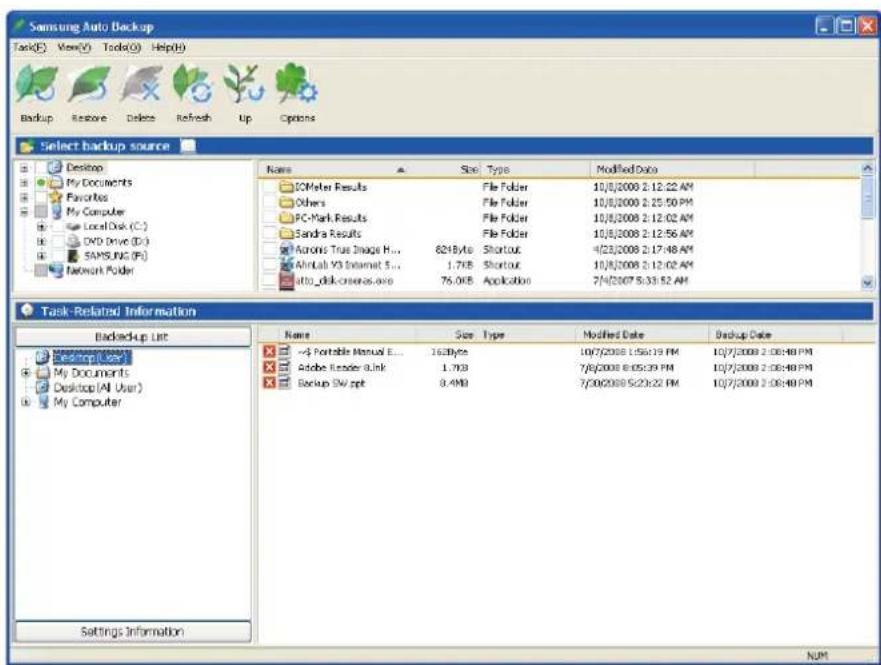This screenshot has width=881, height=665.
Task: Open the Task menu
Action: tap(30, 48)
